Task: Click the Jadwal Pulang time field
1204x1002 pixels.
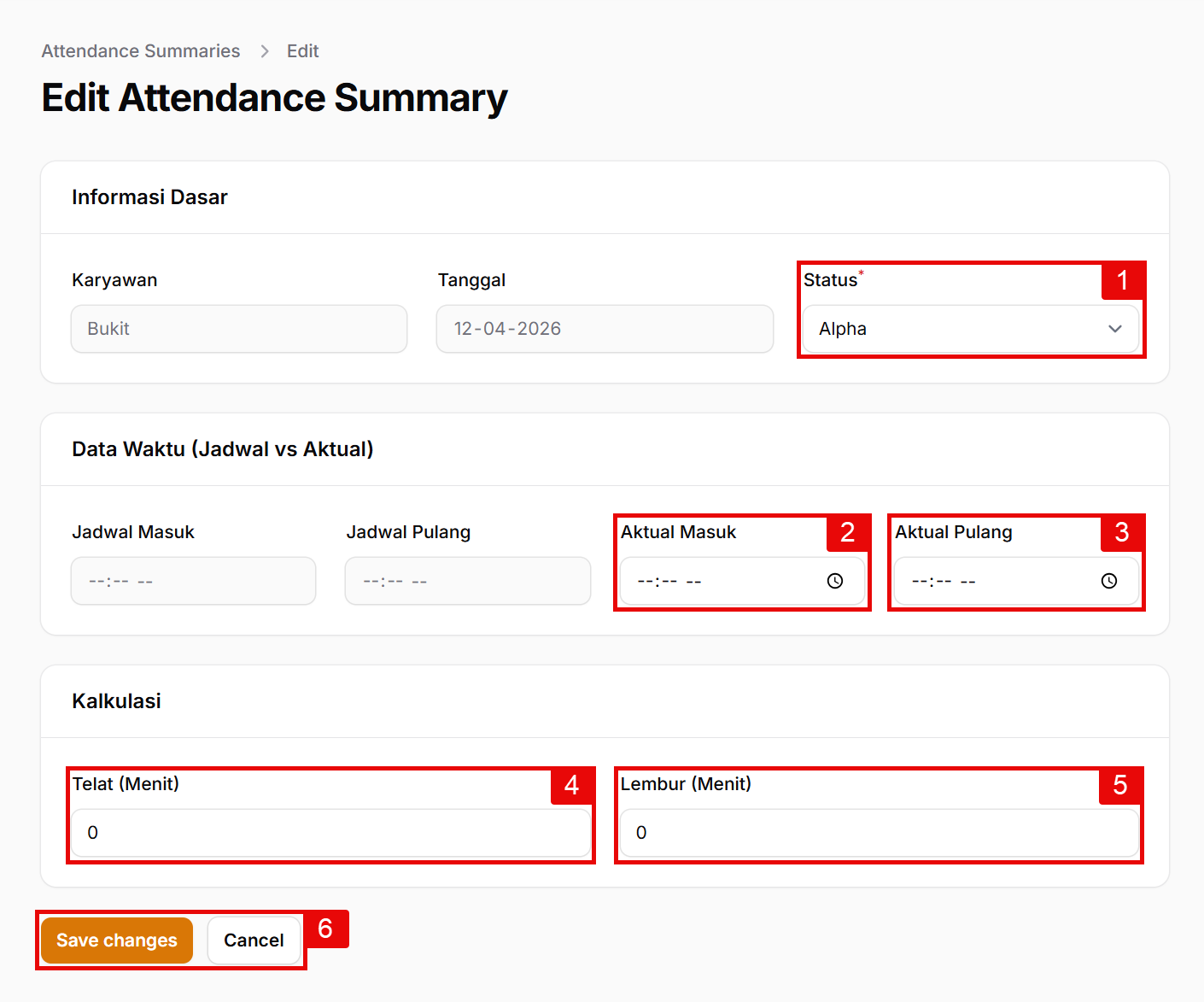Action: [x=468, y=581]
